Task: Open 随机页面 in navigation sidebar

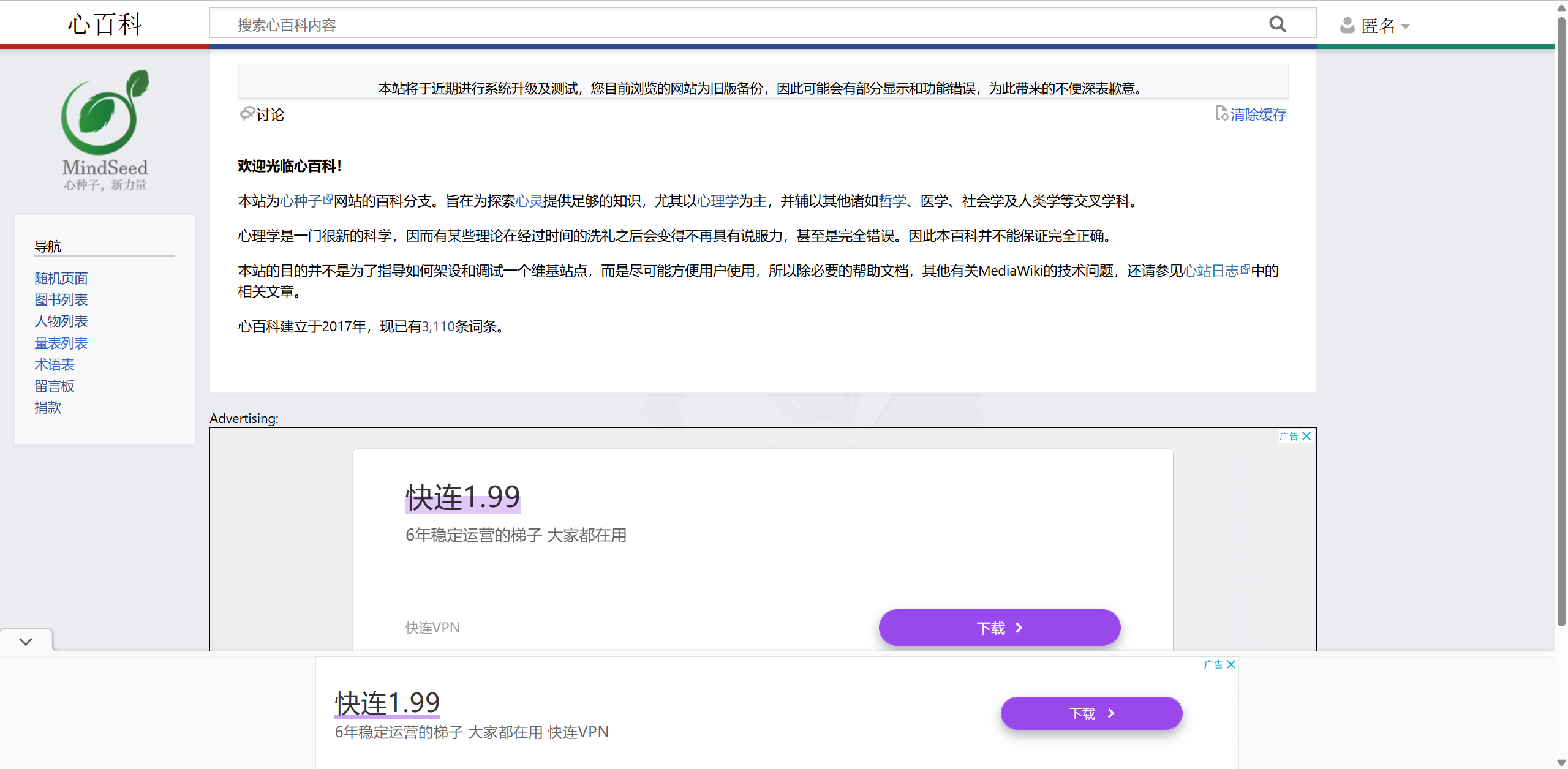Action: [61, 279]
